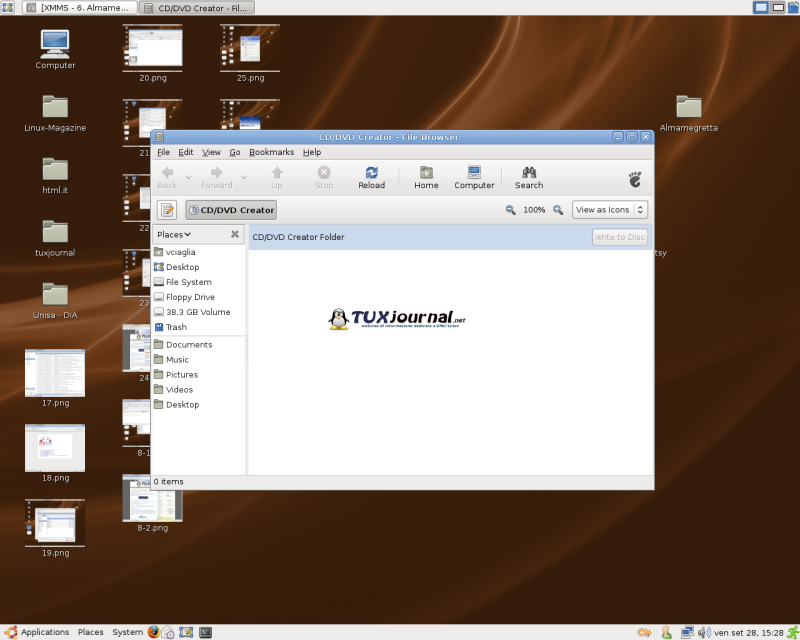Viewport: 800px width, 640px height.
Task: Select the Trash entry in sidebar
Action: tap(176, 327)
